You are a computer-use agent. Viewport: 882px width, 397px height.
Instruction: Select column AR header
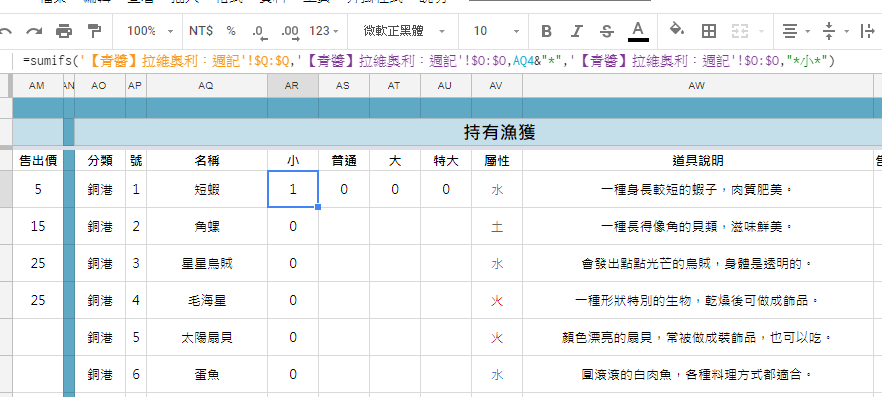(292, 85)
